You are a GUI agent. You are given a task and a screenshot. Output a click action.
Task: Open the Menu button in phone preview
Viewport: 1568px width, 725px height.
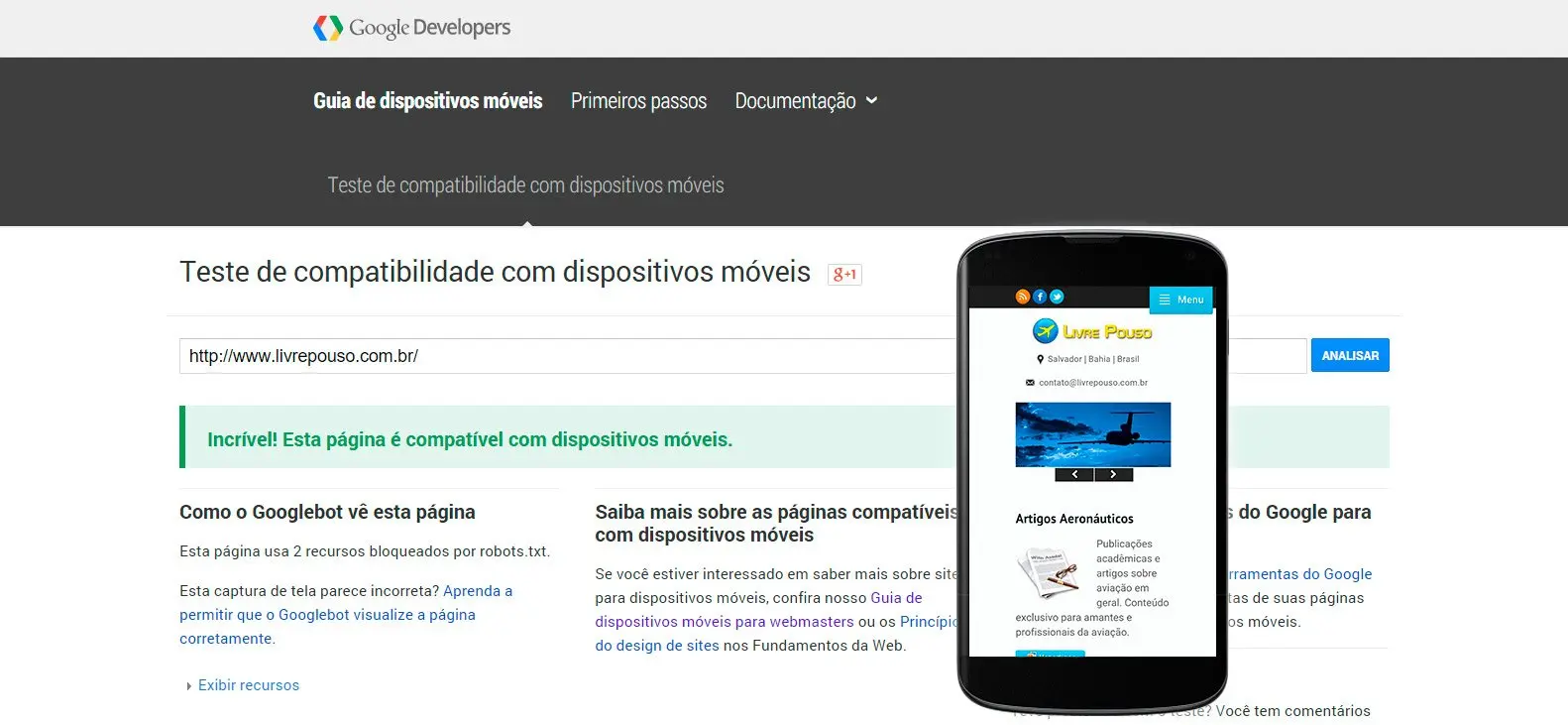click(x=1180, y=300)
